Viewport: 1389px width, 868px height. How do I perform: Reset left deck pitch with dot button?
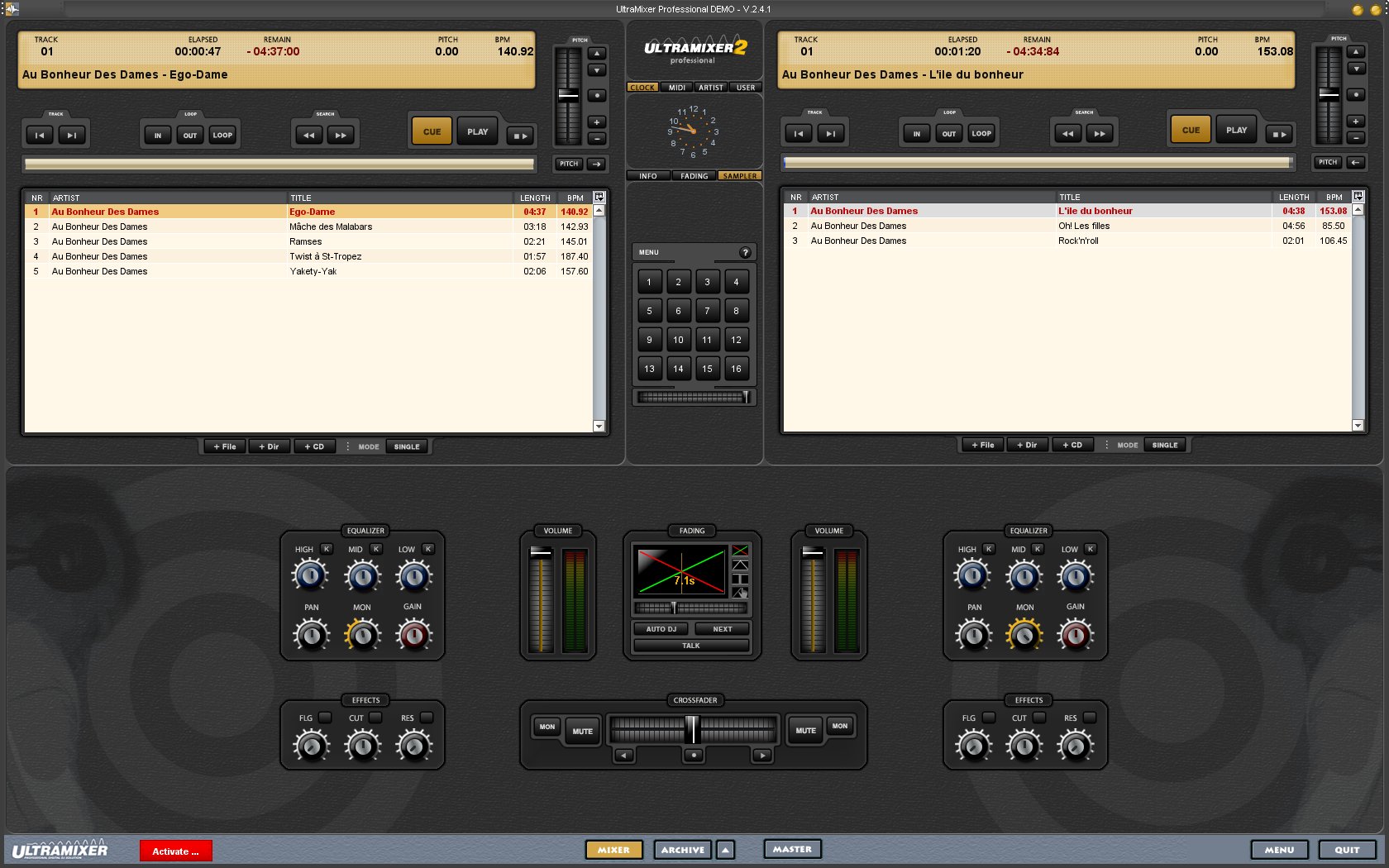coord(597,96)
